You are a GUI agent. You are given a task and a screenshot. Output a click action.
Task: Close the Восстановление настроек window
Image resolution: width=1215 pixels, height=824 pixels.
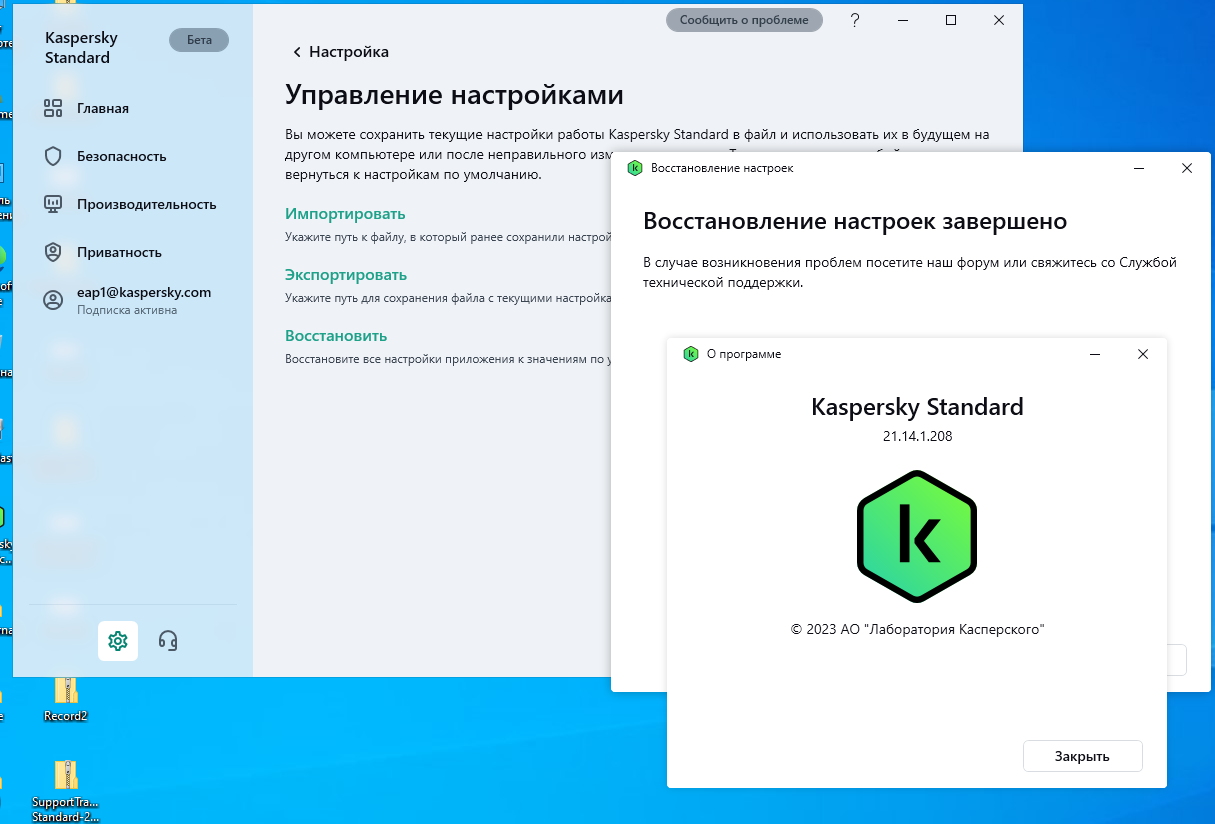pos(1187,168)
